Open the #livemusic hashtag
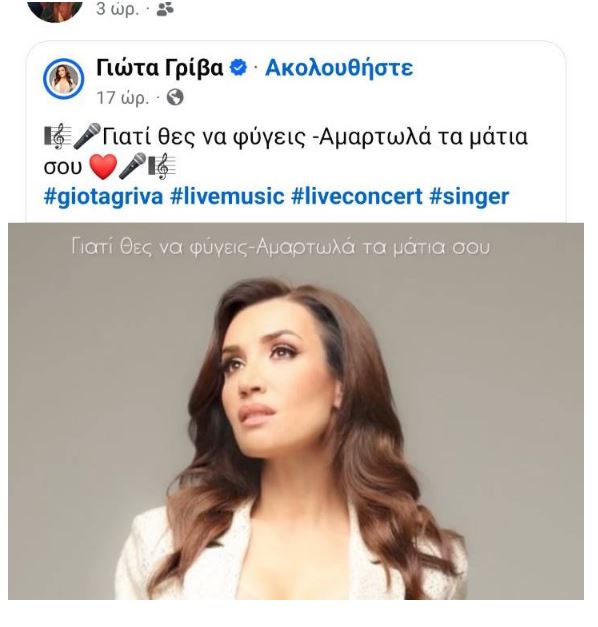This screenshot has height=627, width=598. 227,196
